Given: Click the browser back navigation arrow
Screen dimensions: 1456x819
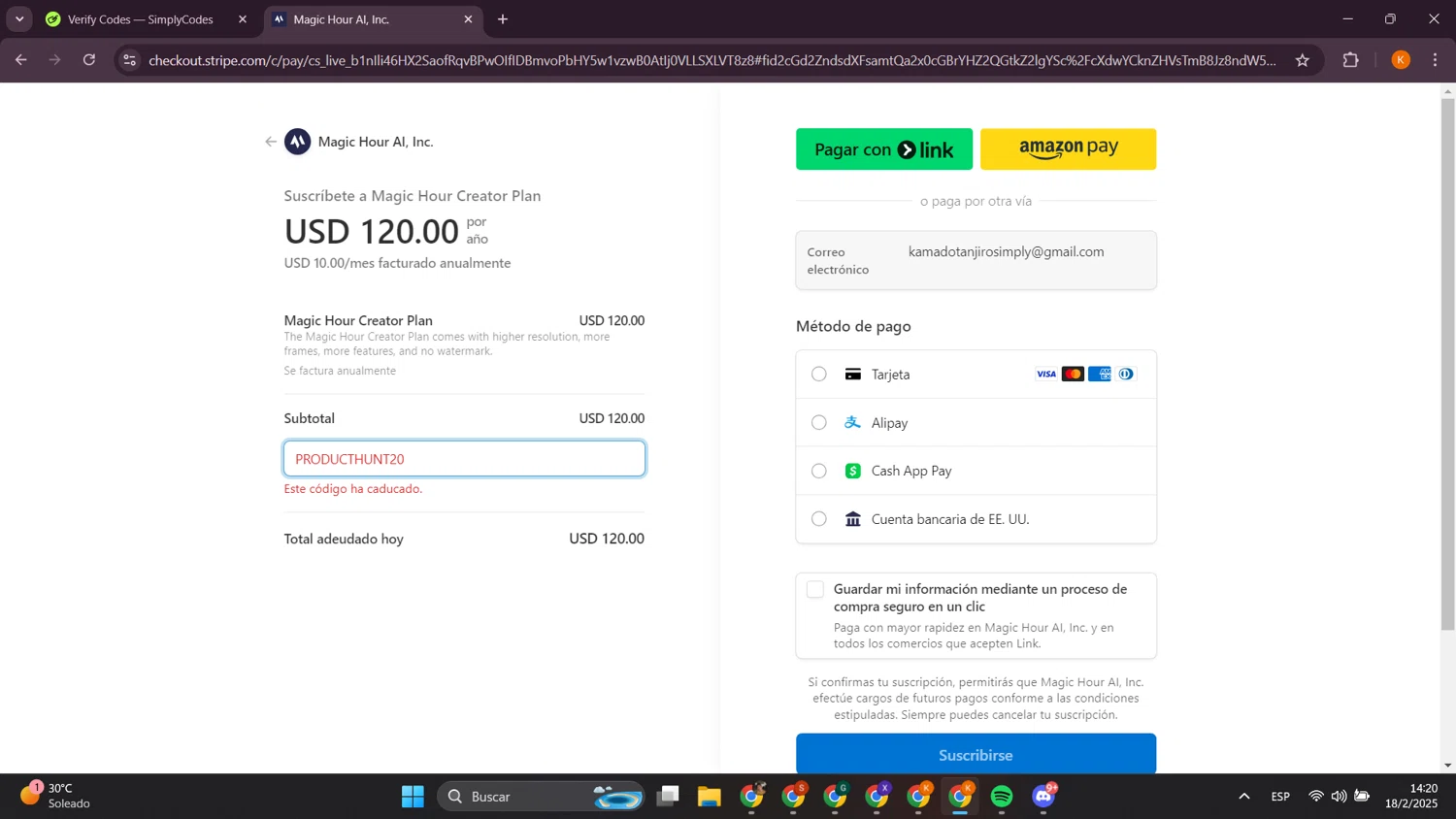Looking at the screenshot, I should pos(20,60).
